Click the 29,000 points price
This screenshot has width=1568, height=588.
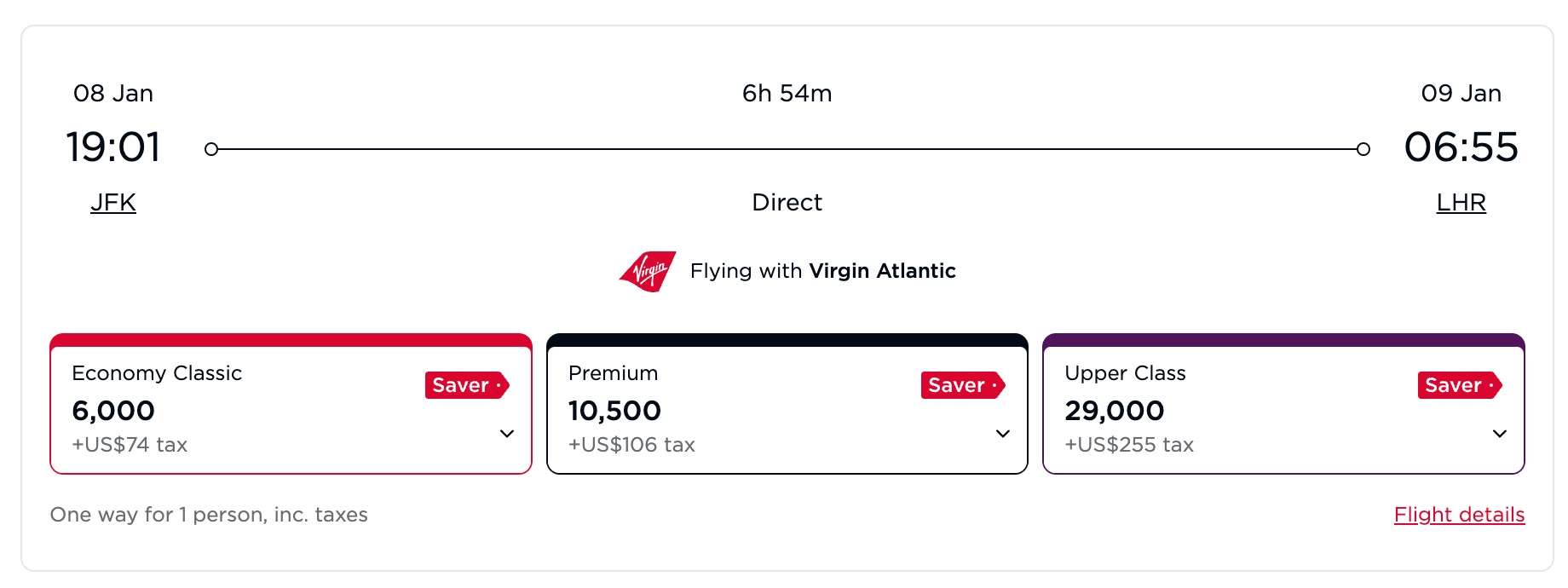(1115, 410)
